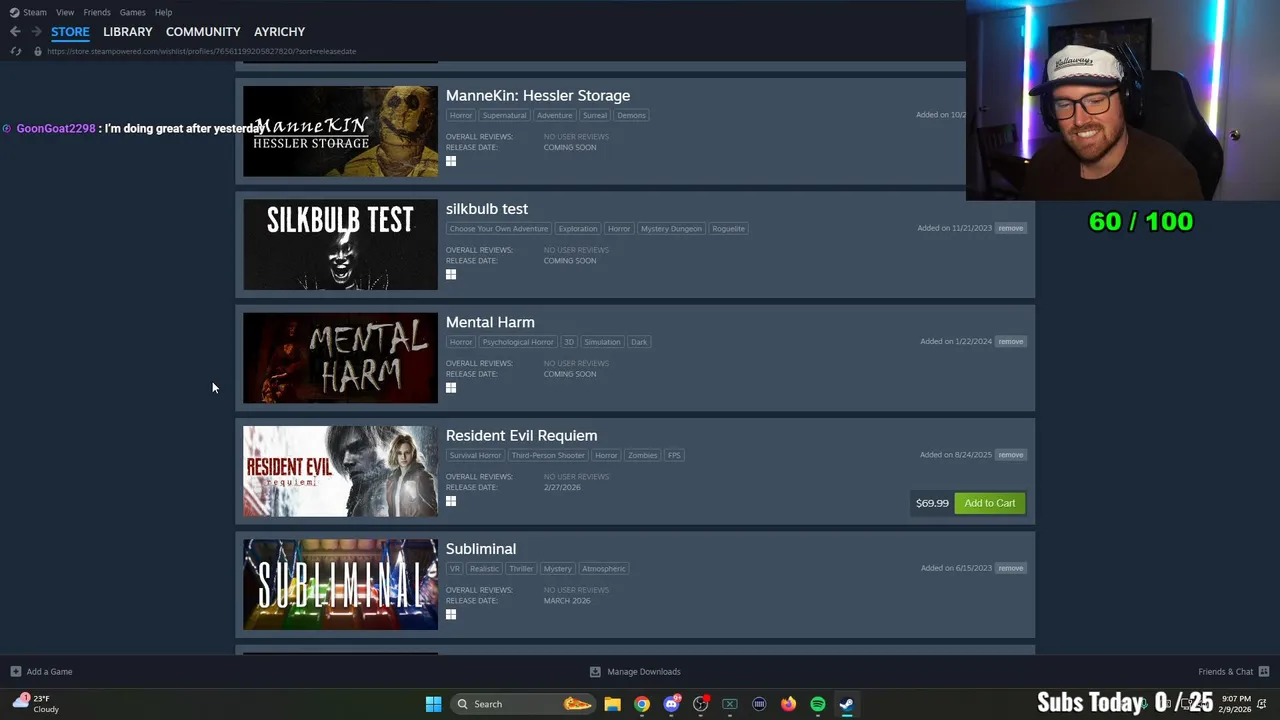This screenshot has height=720, width=1280.
Task: Open the Help menu
Action: click(x=164, y=12)
